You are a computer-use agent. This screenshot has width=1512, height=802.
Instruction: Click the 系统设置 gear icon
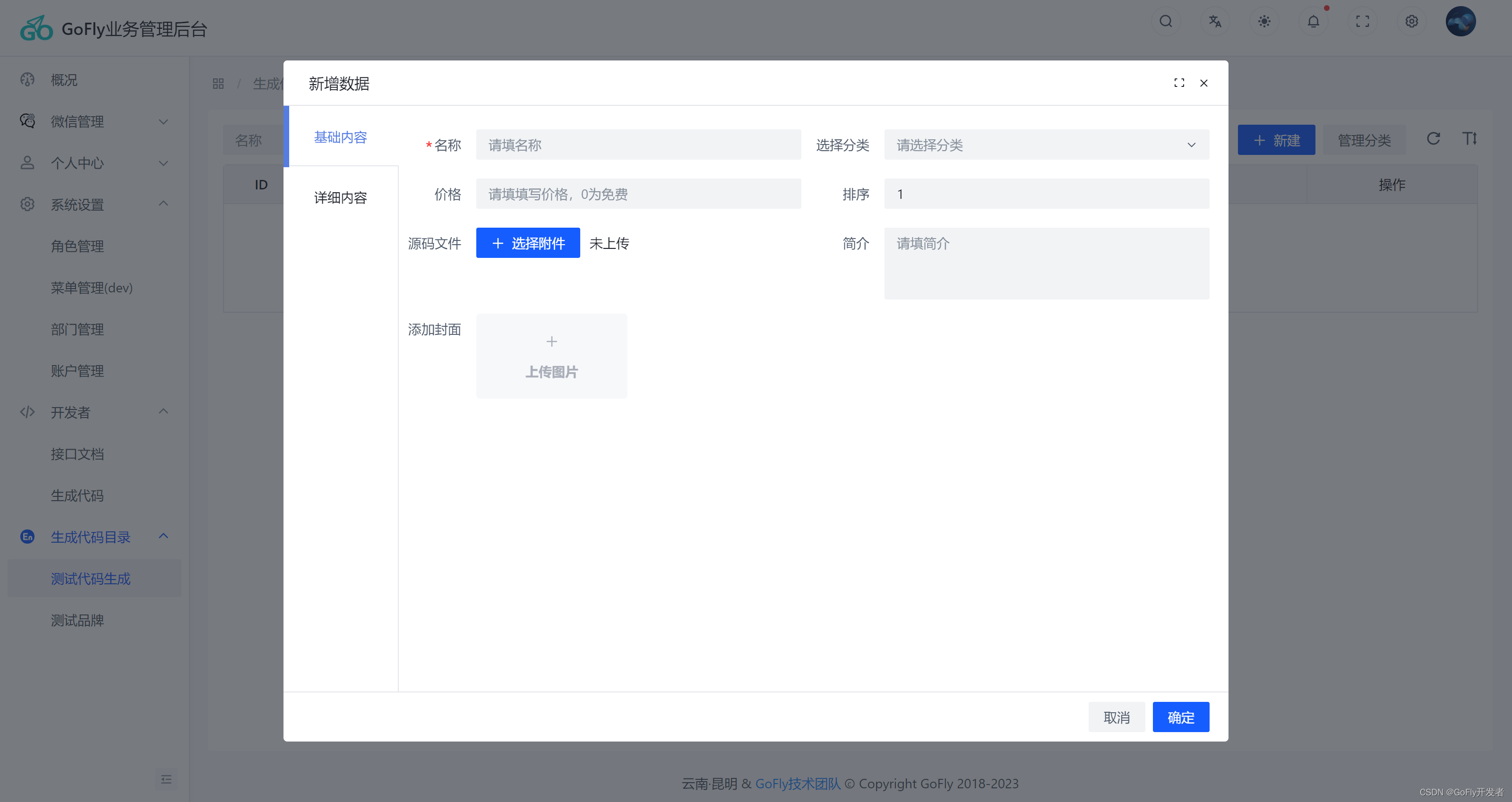tap(27, 204)
